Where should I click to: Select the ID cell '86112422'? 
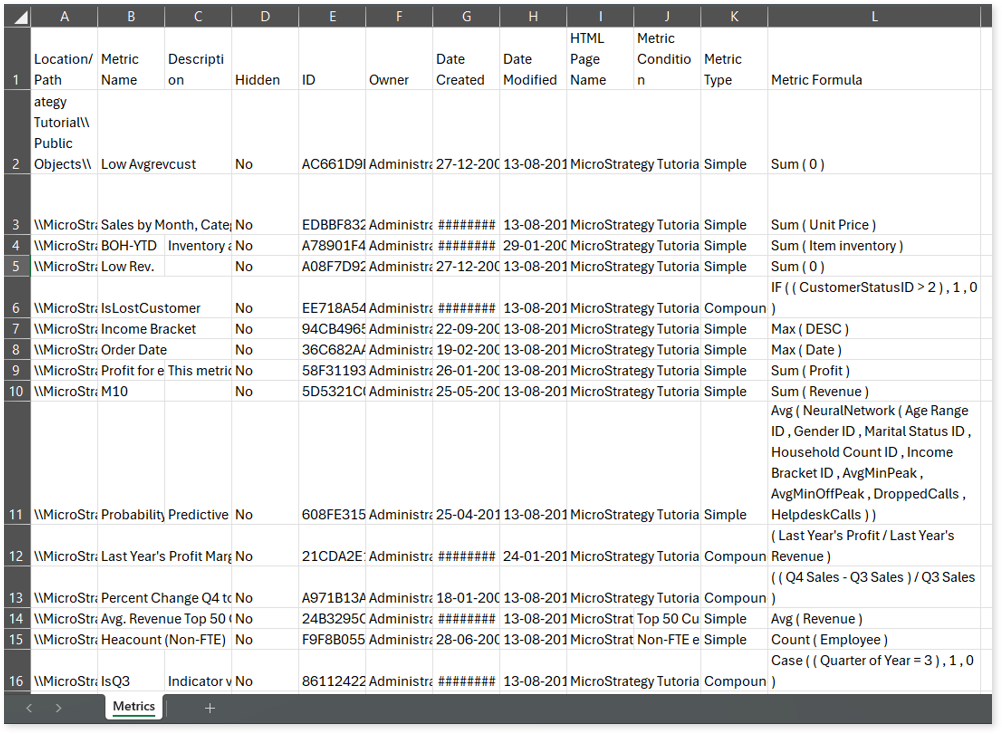pyautogui.click(x=332, y=671)
